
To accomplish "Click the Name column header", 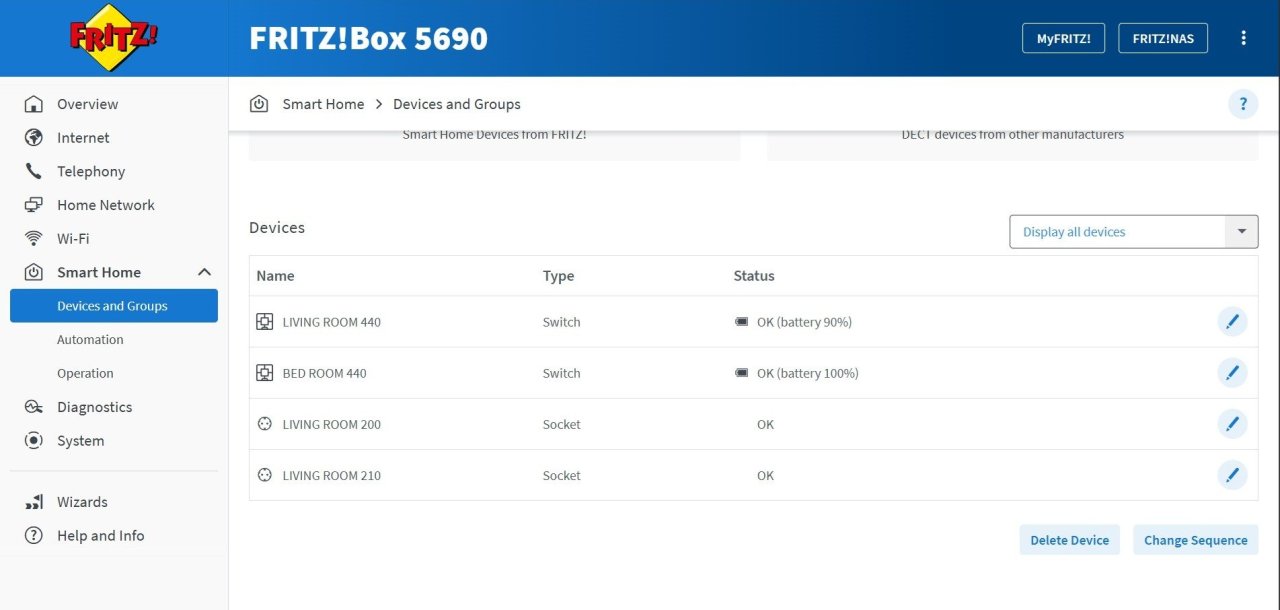I will 275,276.
